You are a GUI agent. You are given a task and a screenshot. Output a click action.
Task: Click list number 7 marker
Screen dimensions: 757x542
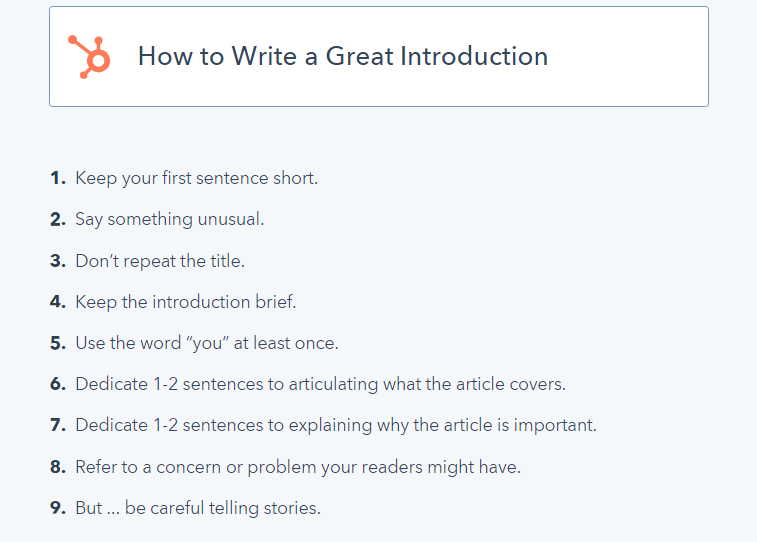57,425
